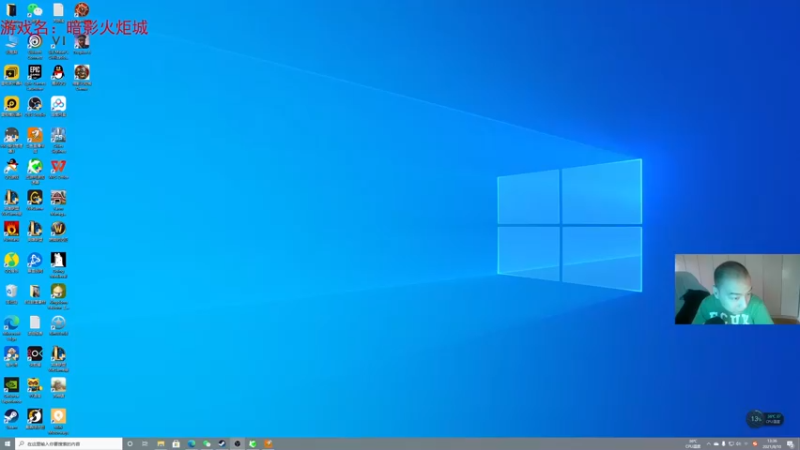Switch to Steam on the taskbar

click(222, 444)
